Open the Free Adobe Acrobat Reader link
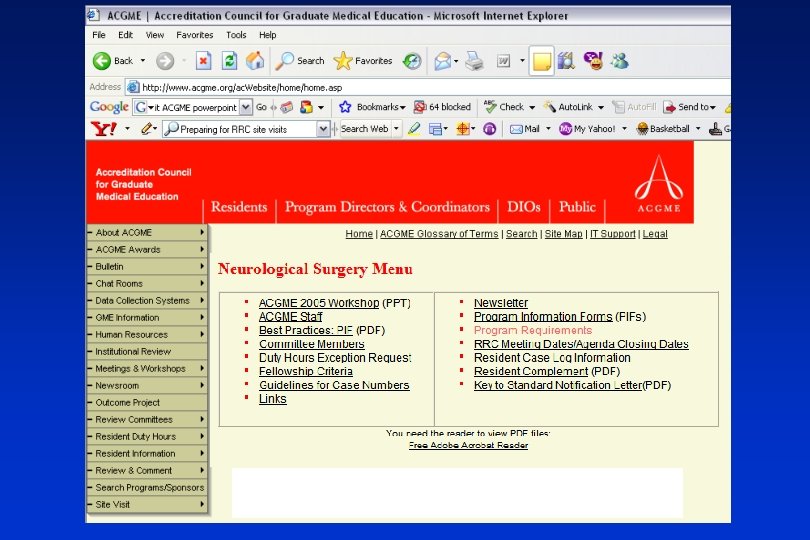 [468, 445]
